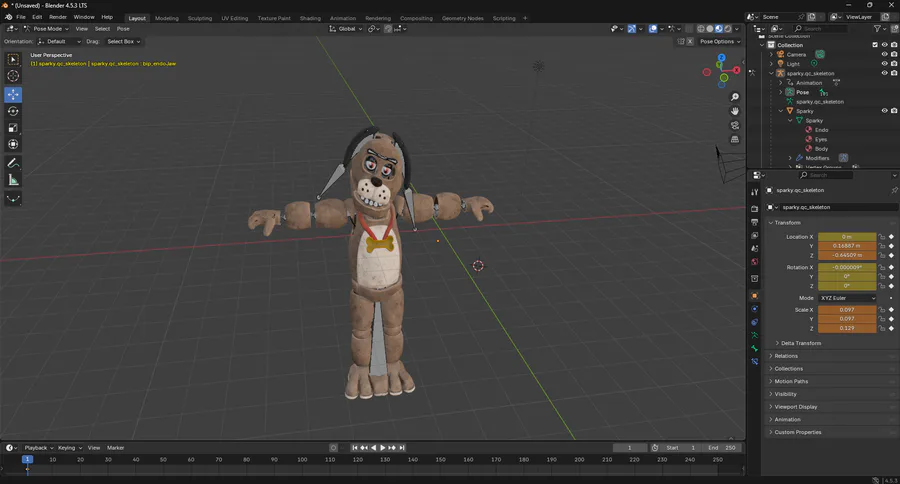Activate the Scale tool
Screen dimensions: 900x484
coord(13,127)
